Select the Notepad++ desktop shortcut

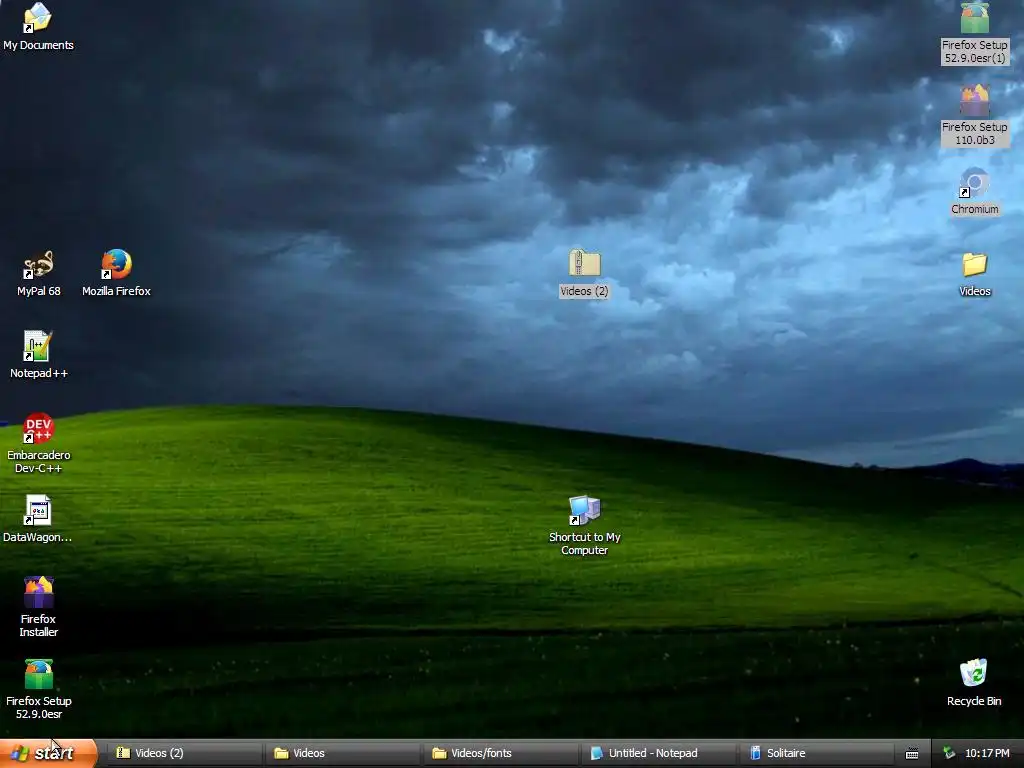[x=39, y=355]
